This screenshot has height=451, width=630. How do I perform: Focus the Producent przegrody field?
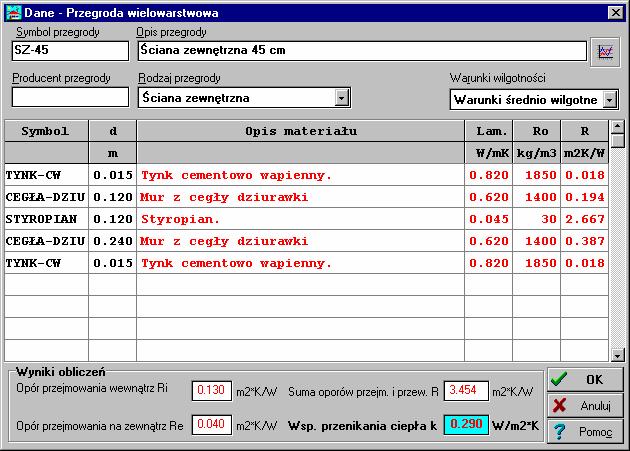click(x=70, y=97)
